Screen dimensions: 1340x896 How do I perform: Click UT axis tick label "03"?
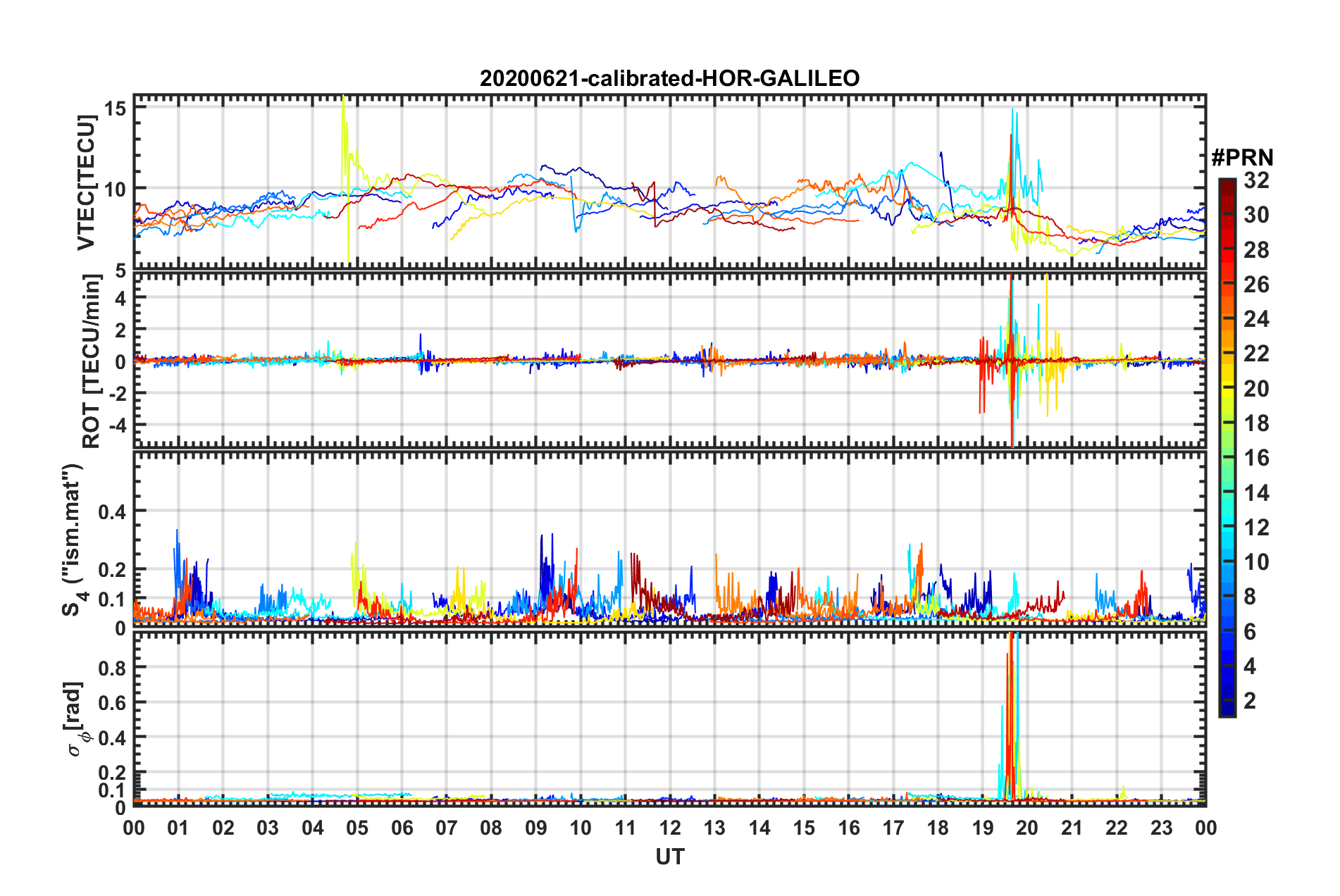(268, 828)
